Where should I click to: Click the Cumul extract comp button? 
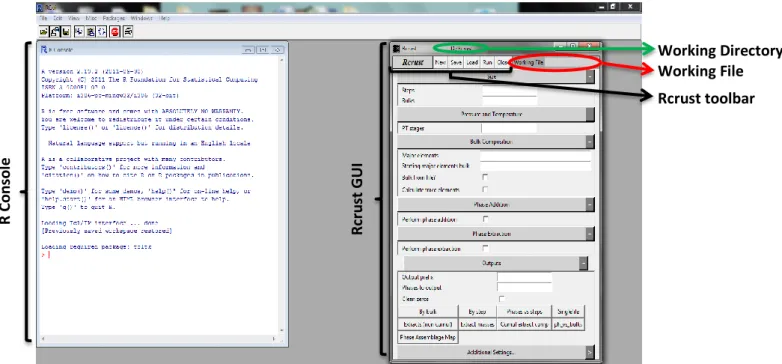(524, 325)
